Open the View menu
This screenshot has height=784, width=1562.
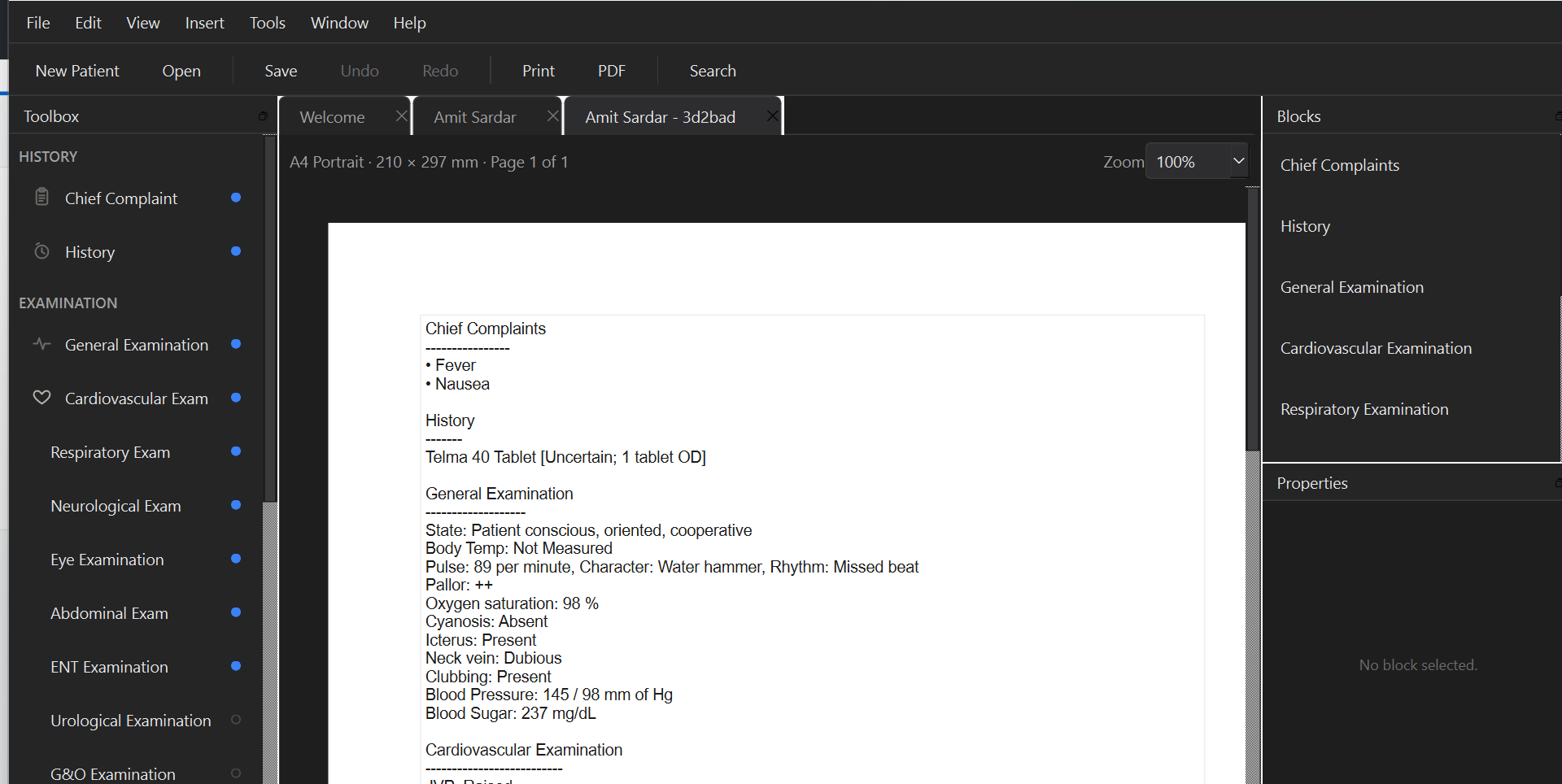(x=142, y=23)
